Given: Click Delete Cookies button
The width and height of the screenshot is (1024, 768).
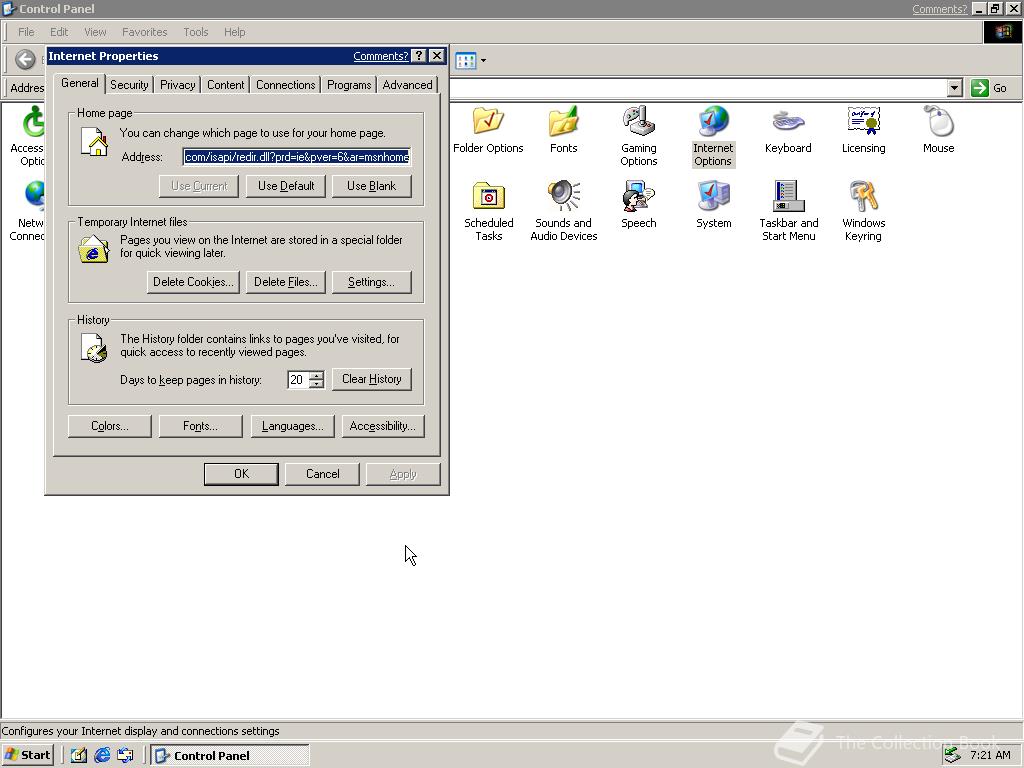Looking at the screenshot, I should [193, 282].
